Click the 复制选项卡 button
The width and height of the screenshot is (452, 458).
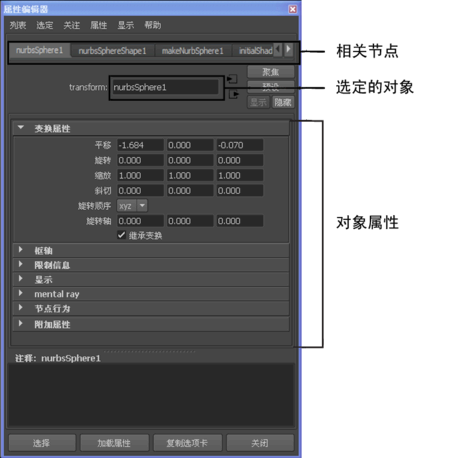click(187, 443)
